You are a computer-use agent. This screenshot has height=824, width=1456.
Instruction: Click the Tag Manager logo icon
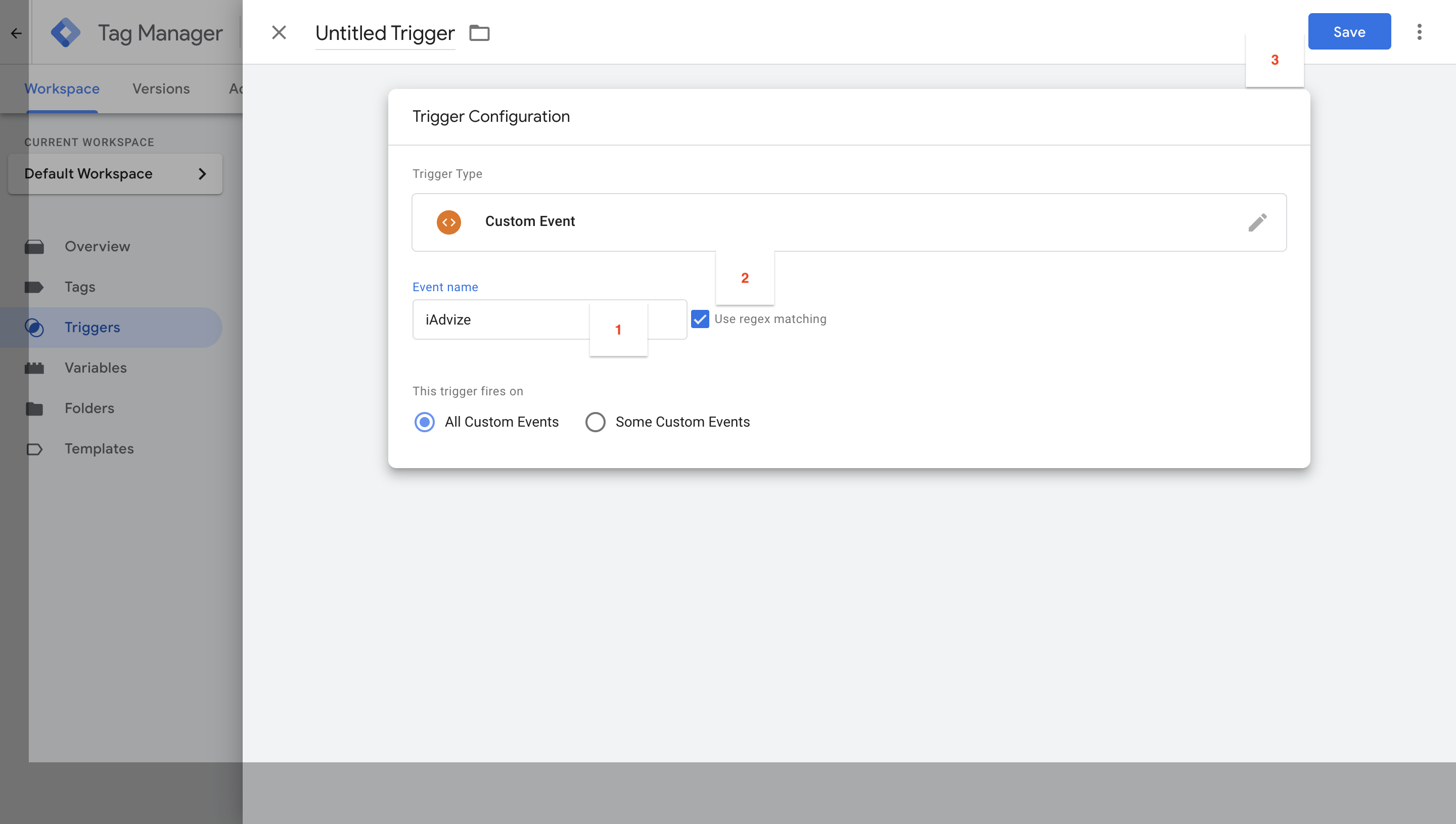click(66, 32)
